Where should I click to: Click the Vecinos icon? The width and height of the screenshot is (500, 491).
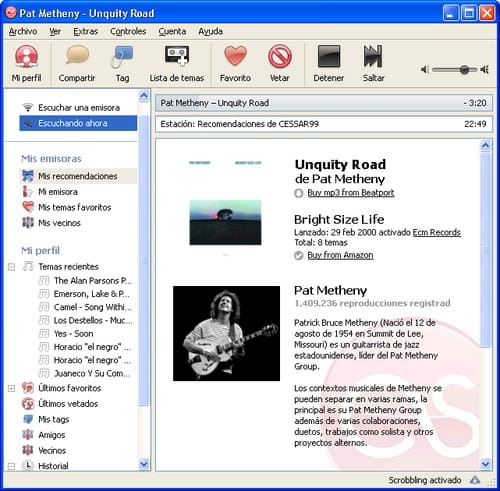click(x=28, y=450)
